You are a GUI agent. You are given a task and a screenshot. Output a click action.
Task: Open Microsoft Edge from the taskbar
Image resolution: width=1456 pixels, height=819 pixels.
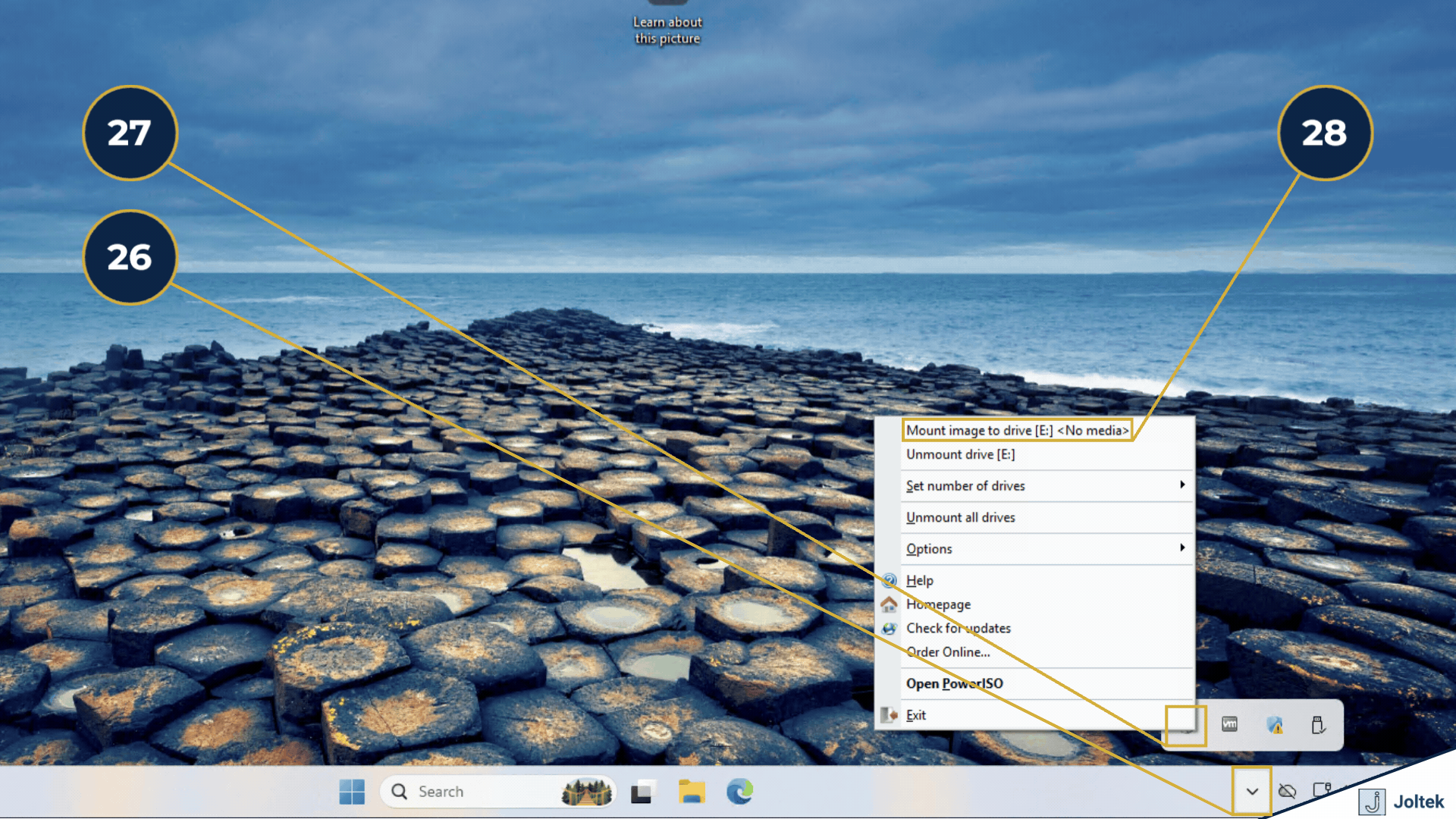pyautogui.click(x=739, y=791)
